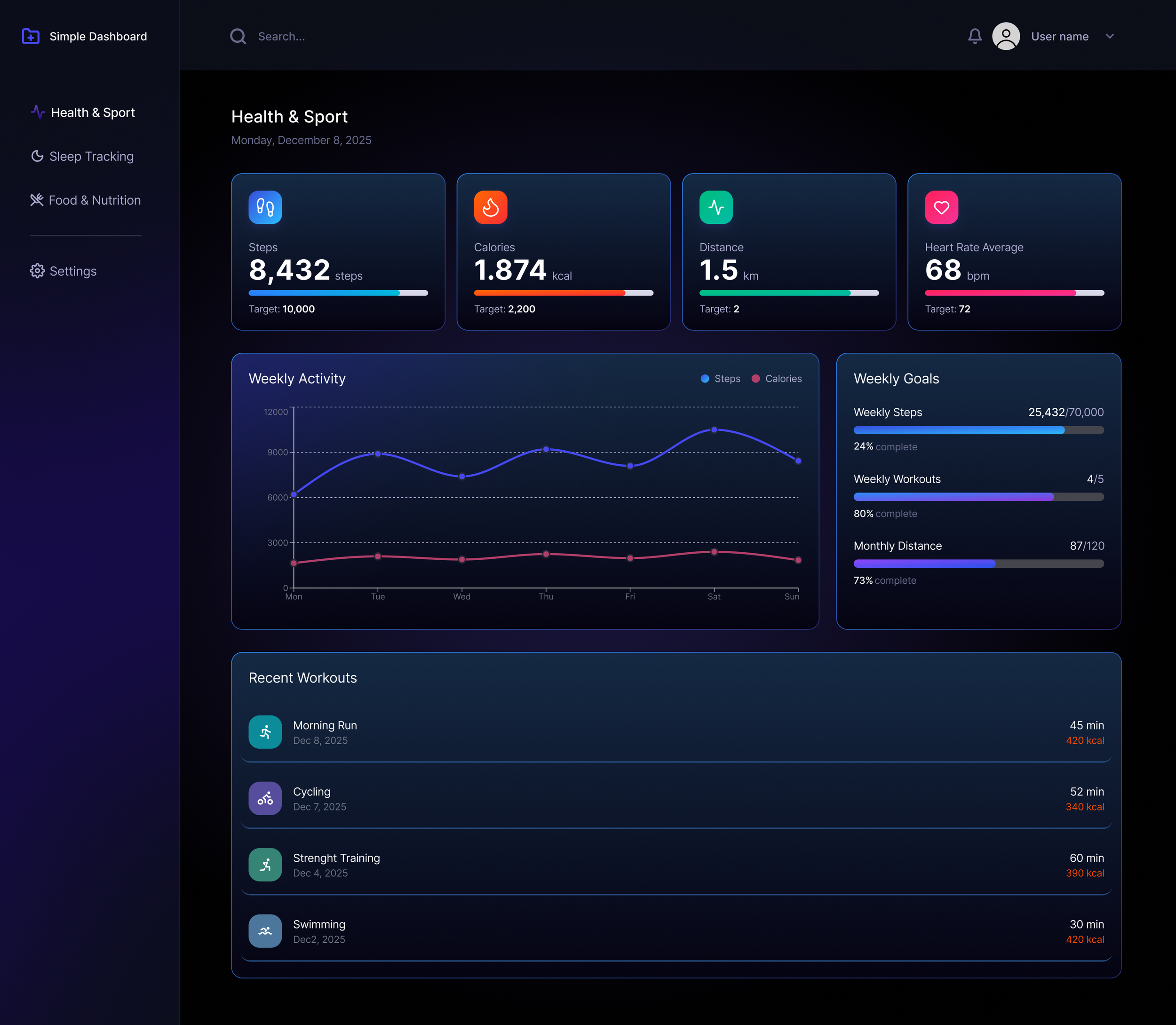Open the Strenght Training workout entry
This screenshot has width=1176, height=1025.
click(336, 864)
